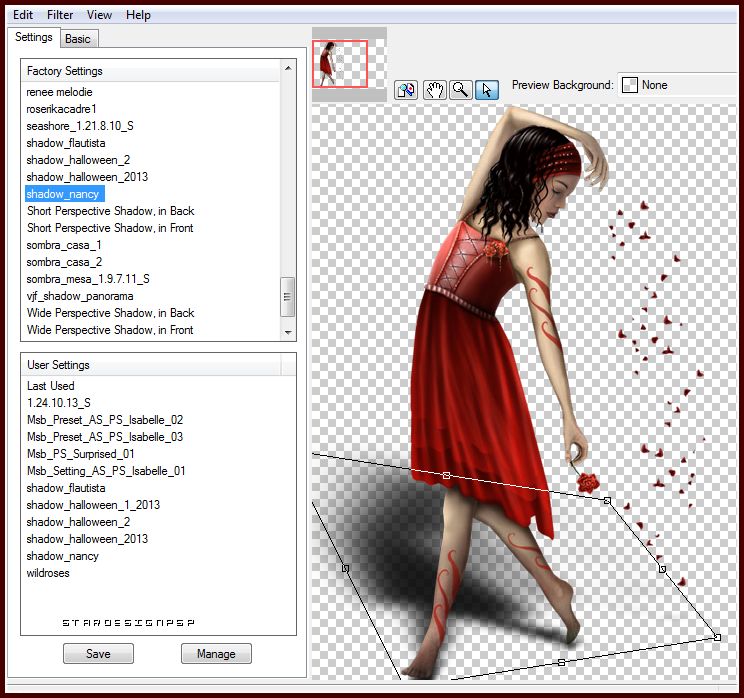Screen dimensions: 744x698
Task: Select the Zoom magnifier tool
Action: (x=460, y=89)
